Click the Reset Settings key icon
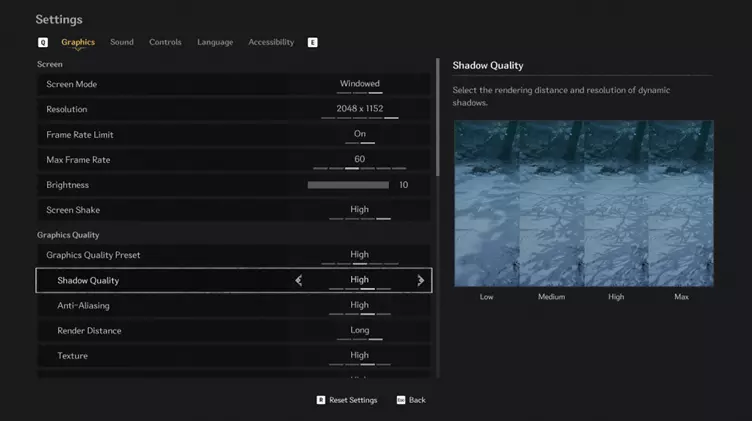752x421 pixels. pyautogui.click(x=321, y=400)
